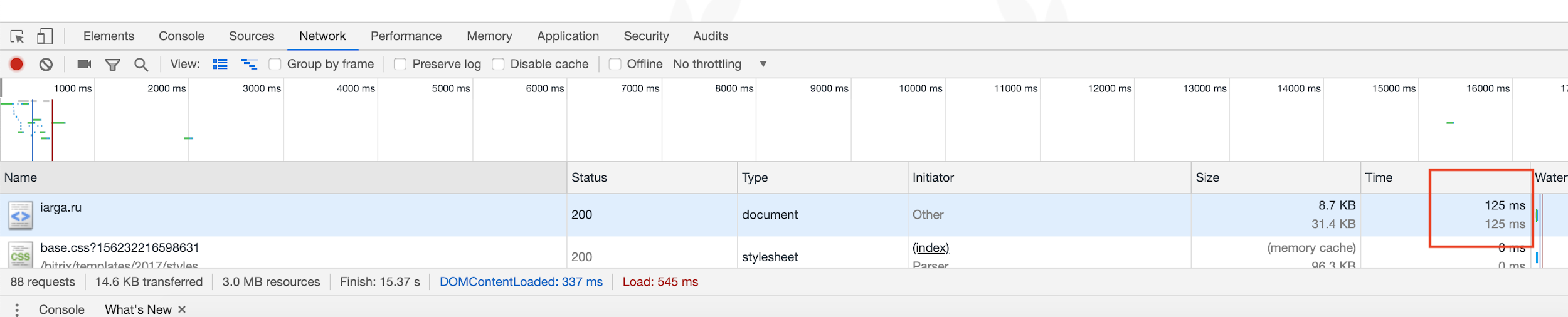
Task: Enable the Preserve log checkbox
Action: [x=400, y=64]
